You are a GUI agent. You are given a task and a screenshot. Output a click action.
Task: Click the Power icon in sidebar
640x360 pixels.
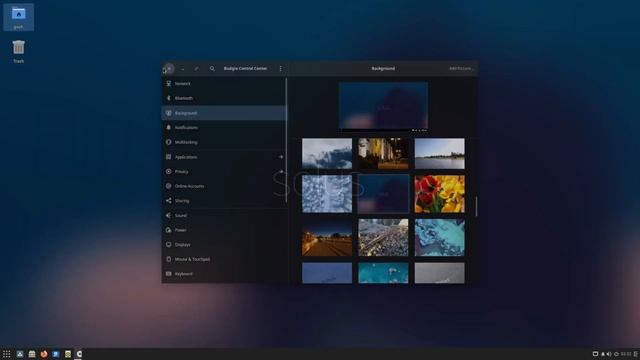(169, 230)
